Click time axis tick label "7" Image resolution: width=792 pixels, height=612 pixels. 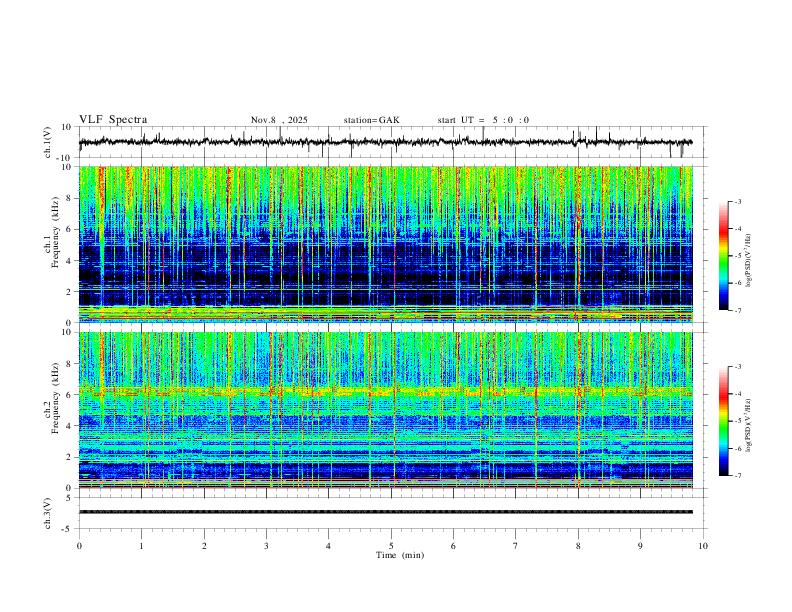(x=516, y=546)
